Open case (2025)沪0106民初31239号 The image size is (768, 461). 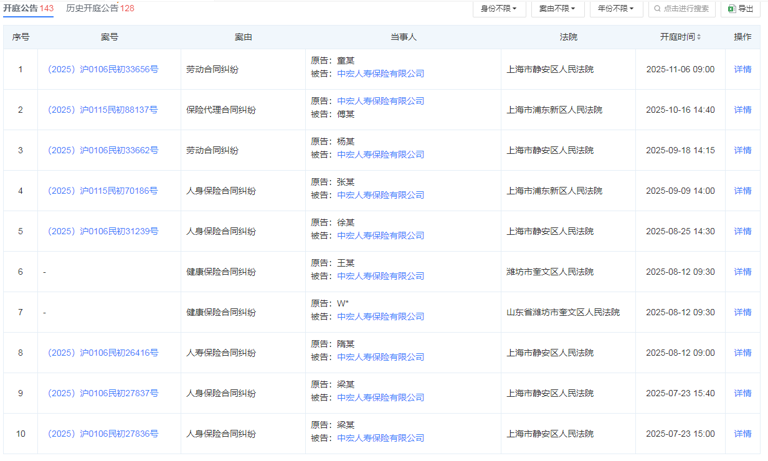tap(103, 231)
